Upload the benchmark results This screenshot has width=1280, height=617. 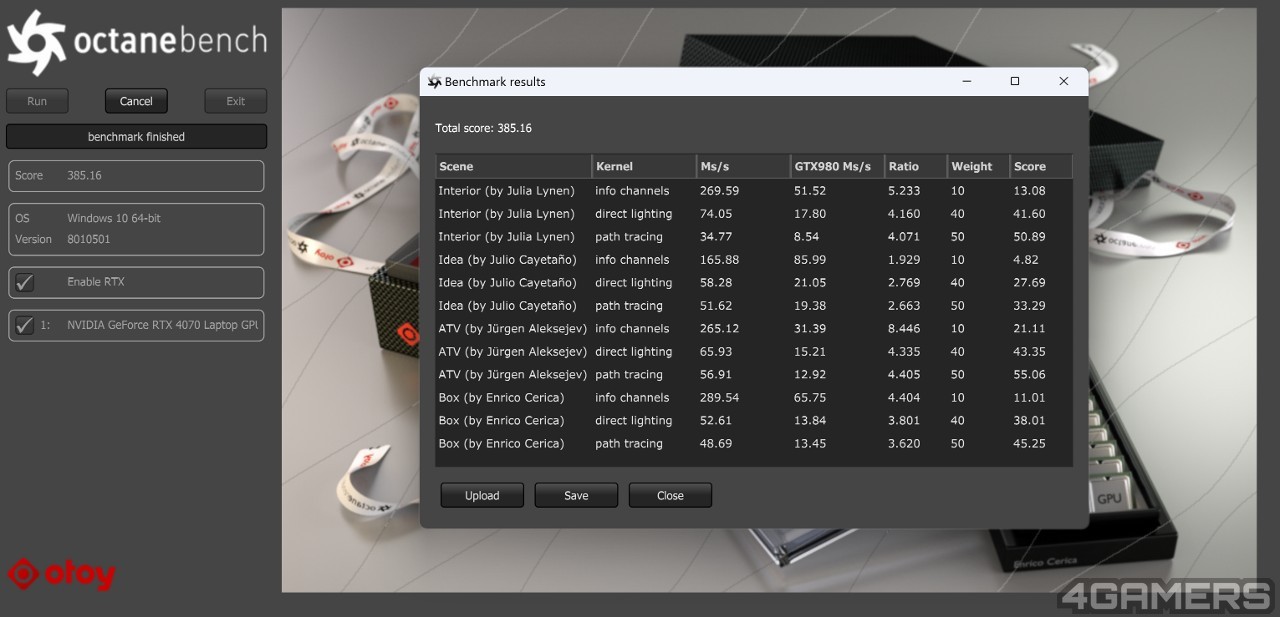tap(482, 495)
